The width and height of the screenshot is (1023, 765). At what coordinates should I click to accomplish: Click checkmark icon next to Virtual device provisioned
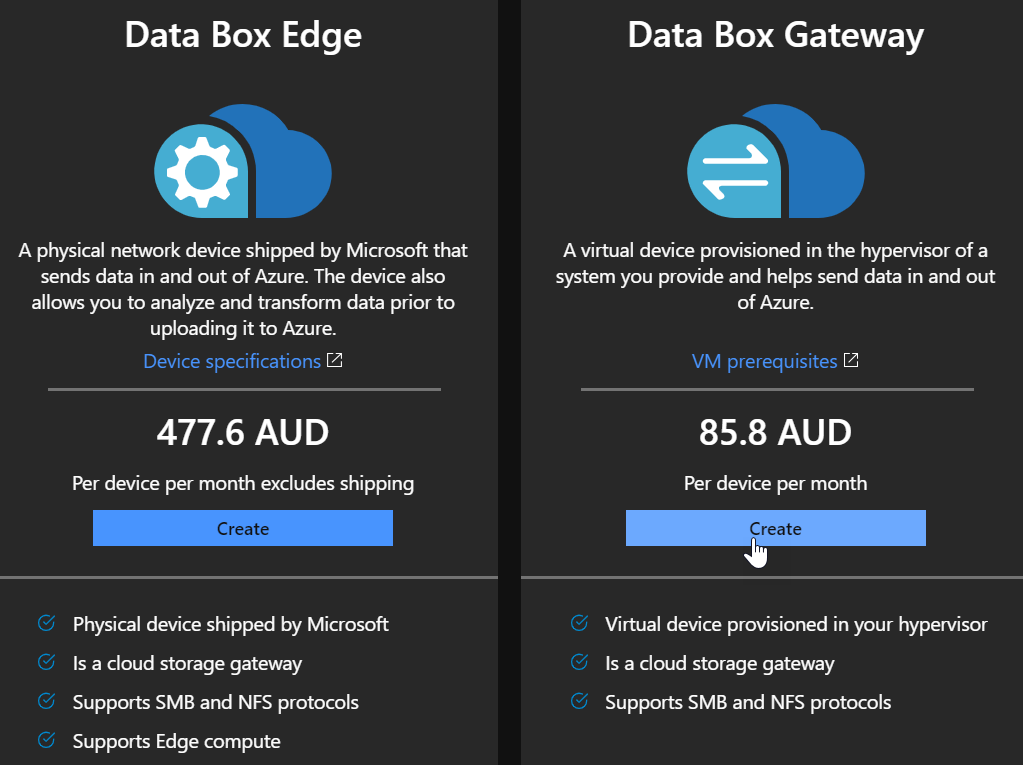pos(579,623)
